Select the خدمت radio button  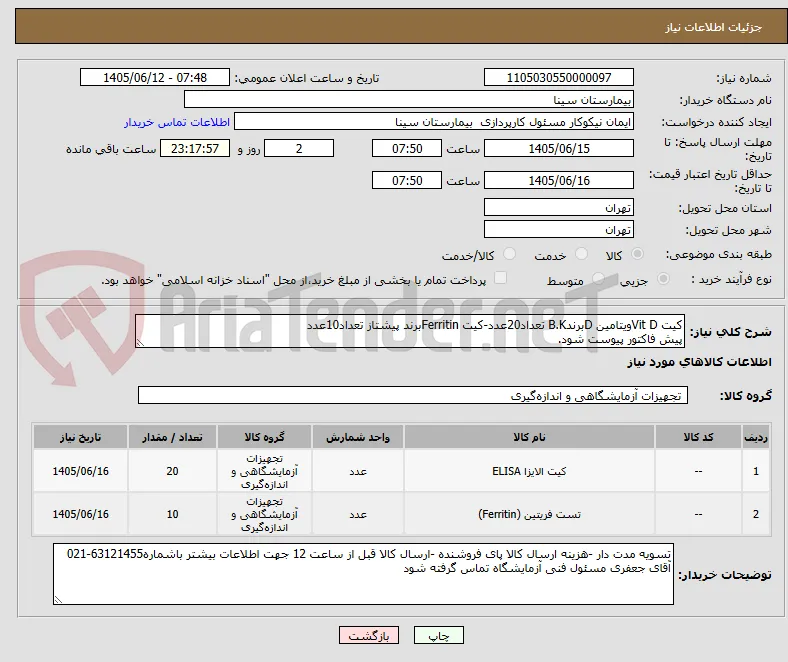[581, 254]
